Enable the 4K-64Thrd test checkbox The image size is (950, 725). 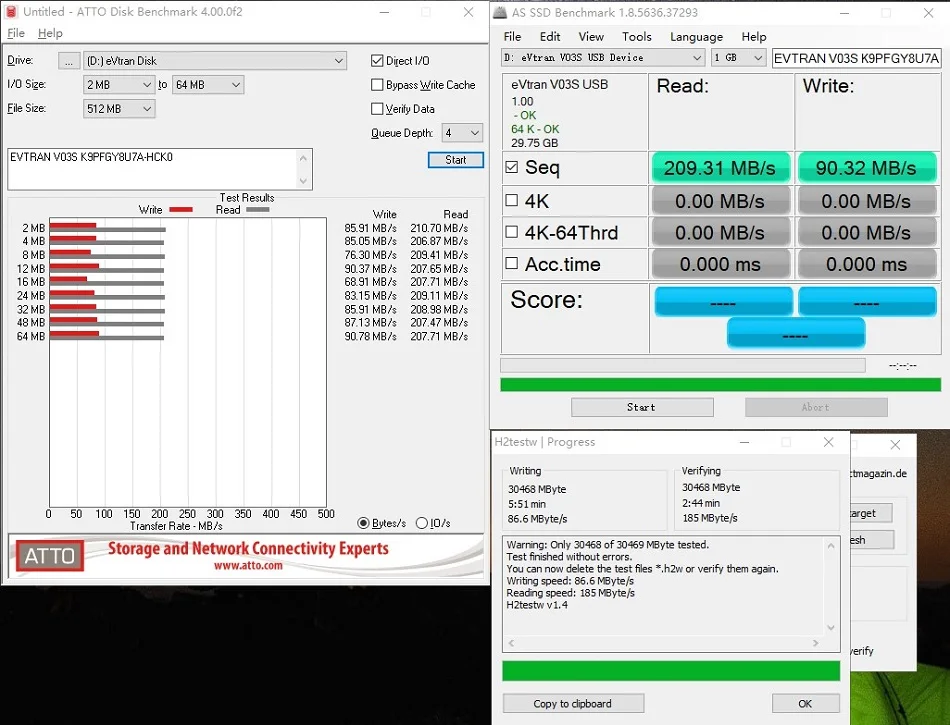511,231
